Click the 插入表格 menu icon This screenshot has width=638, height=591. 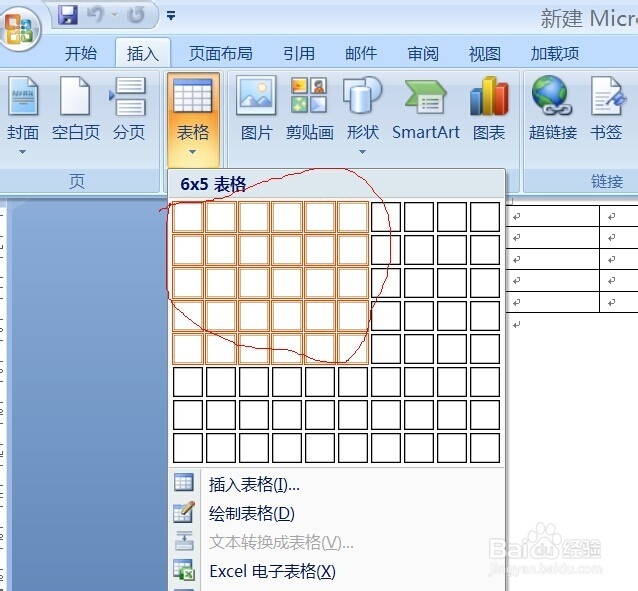click(184, 483)
